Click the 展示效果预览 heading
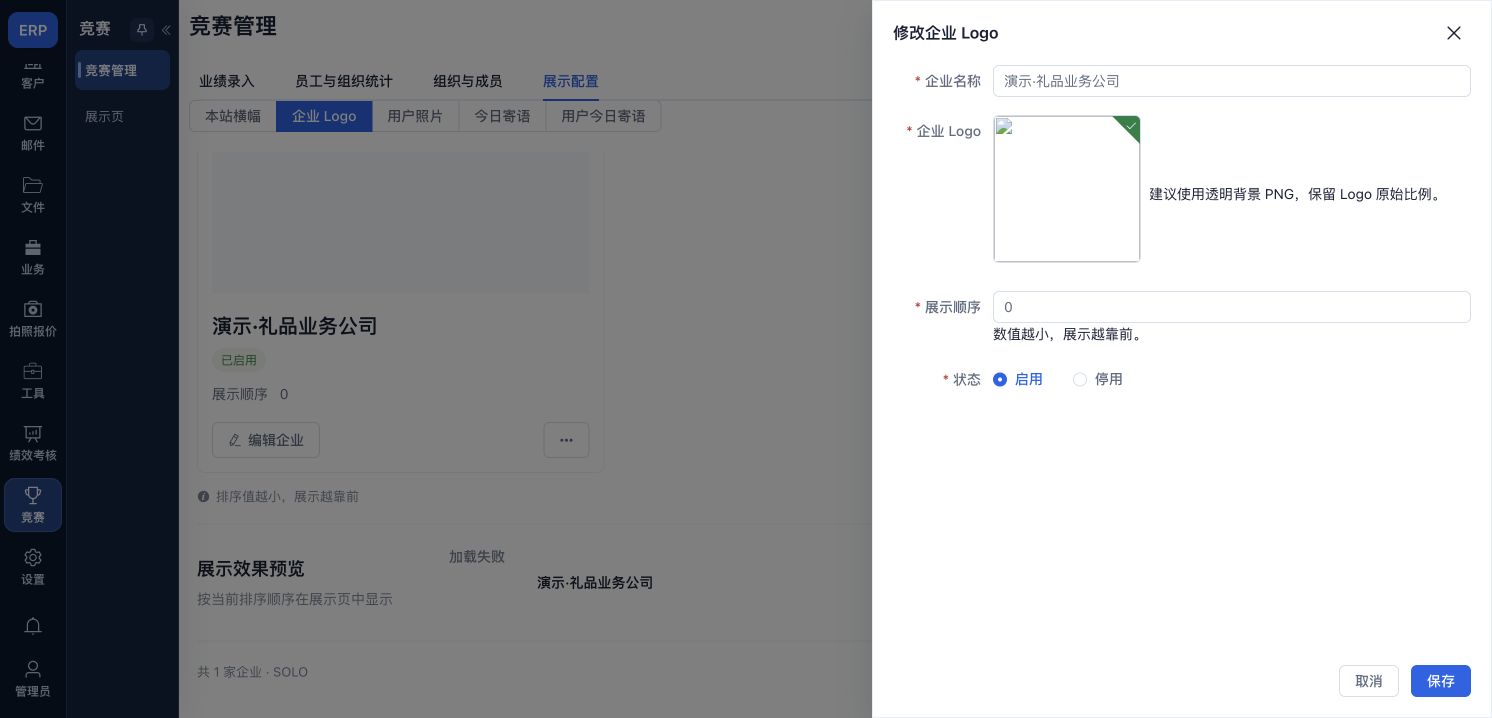This screenshot has height=718, width=1492. pos(250,568)
